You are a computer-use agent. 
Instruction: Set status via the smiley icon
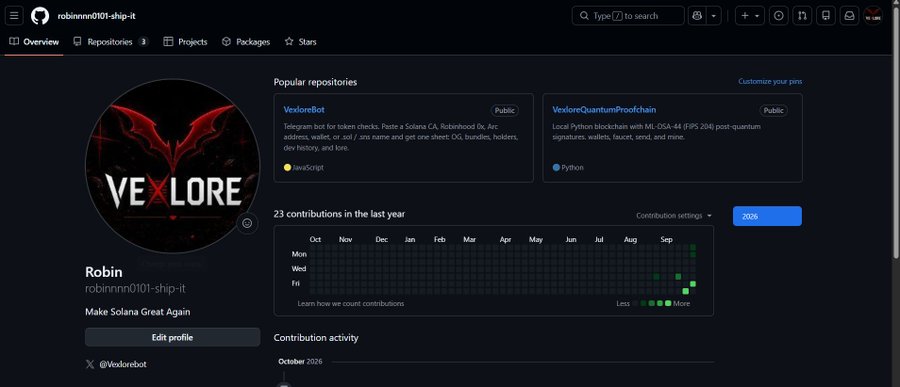[x=247, y=223]
